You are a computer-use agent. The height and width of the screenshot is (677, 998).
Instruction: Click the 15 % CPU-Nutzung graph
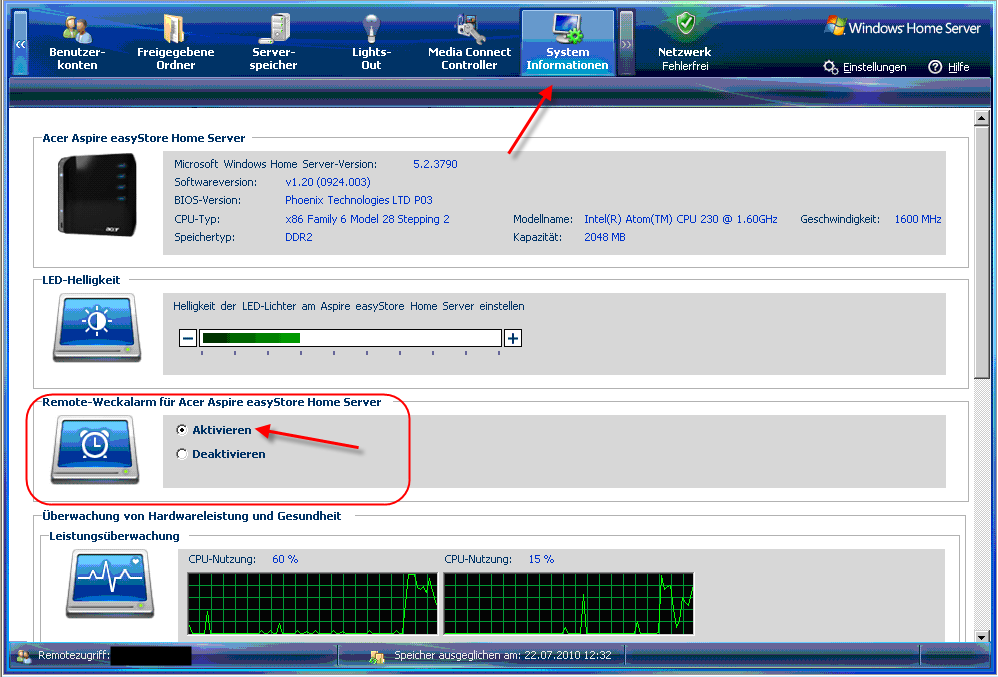pos(568,603)
